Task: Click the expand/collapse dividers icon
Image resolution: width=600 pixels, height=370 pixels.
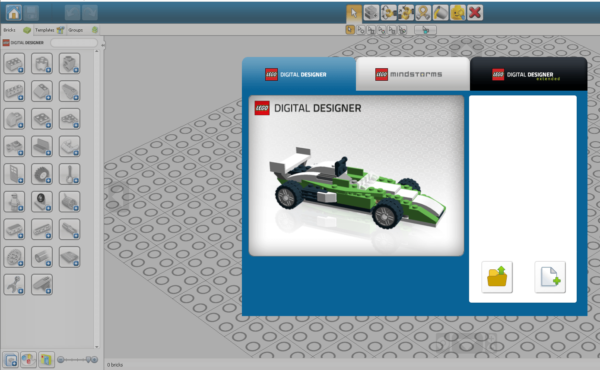Action: pos(11,360)
